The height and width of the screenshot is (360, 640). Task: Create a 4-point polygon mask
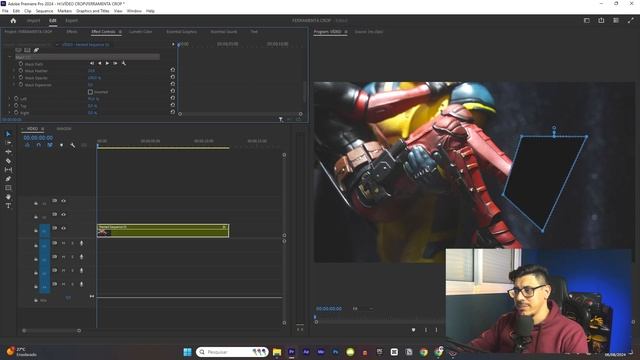pyautogui.click(x=27, y=50)
